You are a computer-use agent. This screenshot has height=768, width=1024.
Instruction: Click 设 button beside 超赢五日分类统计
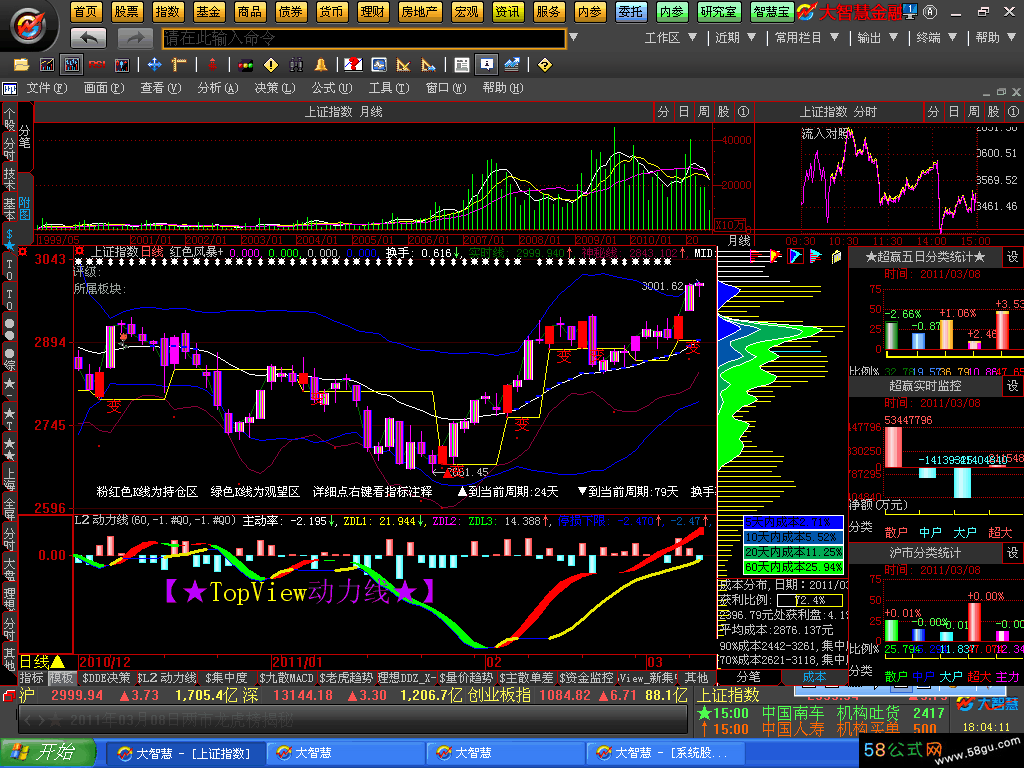pos(1012,257)
